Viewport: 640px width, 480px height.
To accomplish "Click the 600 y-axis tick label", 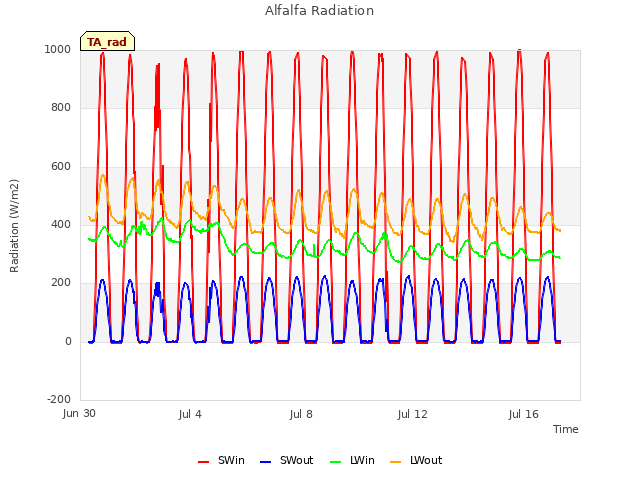I will click(61, 166).
